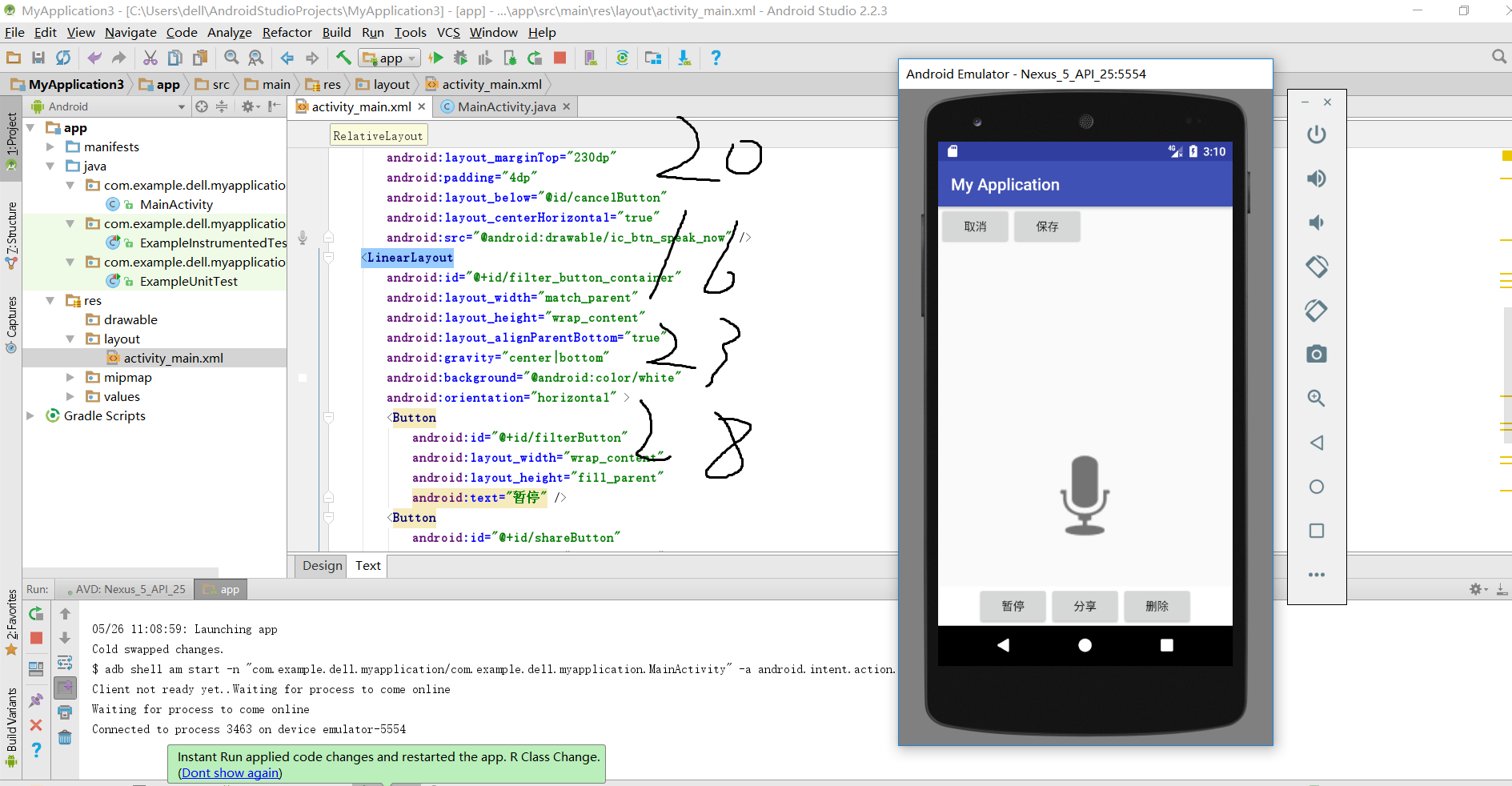Open emulator extended controls (three dots)
Viewport: 1512px width, 786px height.
click(x=1317, y=575)
